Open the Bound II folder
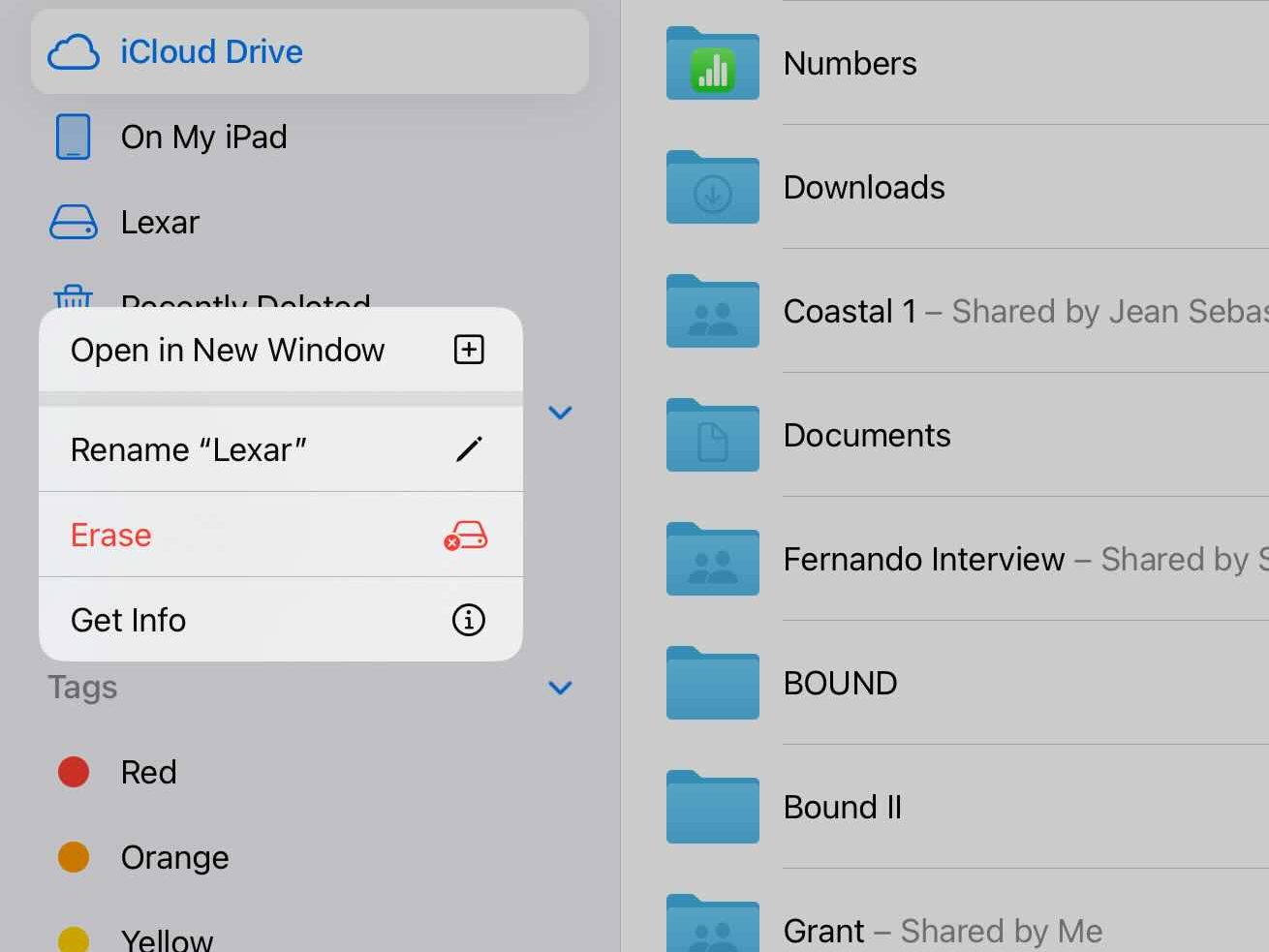This screenshot has height=952, width=1269. 841,808
